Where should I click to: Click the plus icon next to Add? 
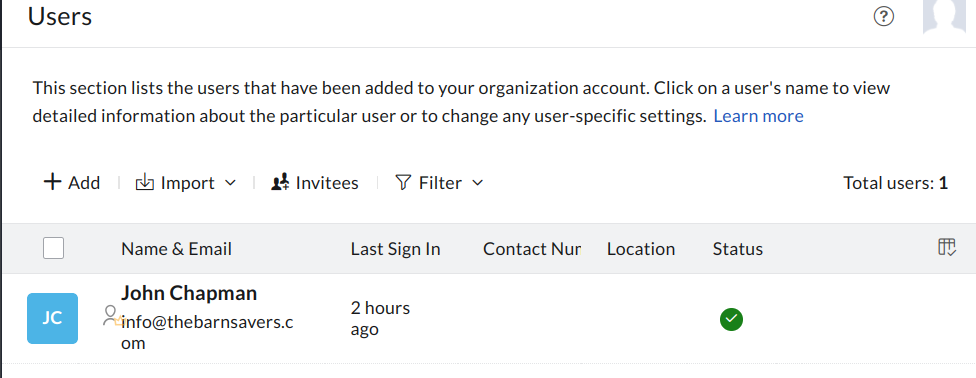tap(52, 182)
